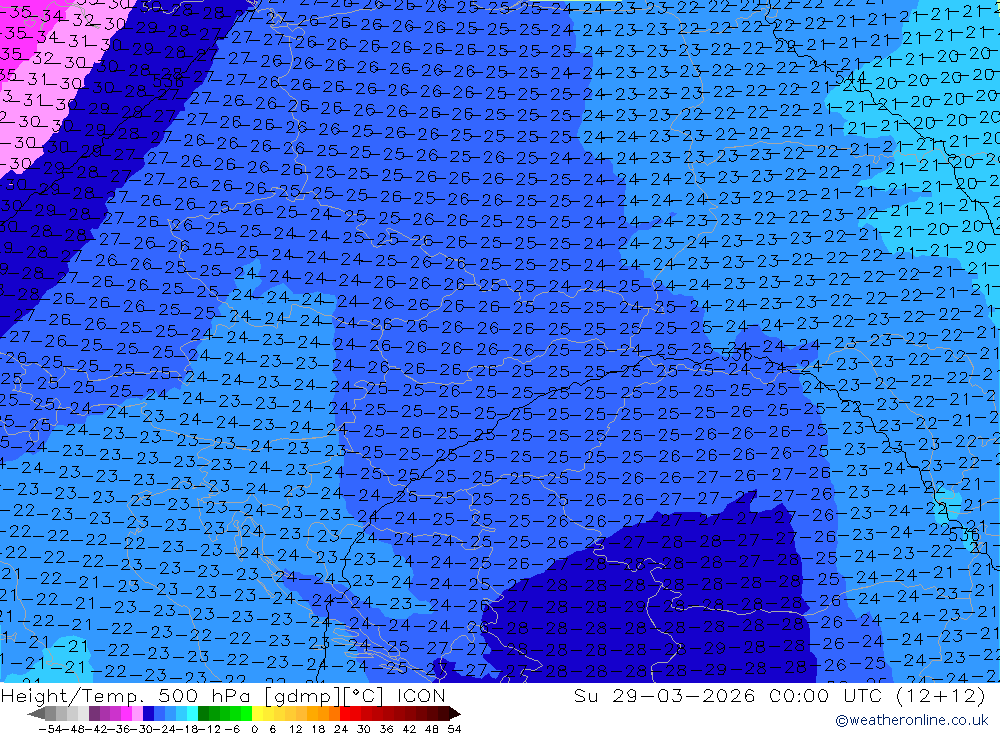Select the dark green legend swatch near -12
The height and width of the screenshot is (733, 1000).
coord(203,713)
